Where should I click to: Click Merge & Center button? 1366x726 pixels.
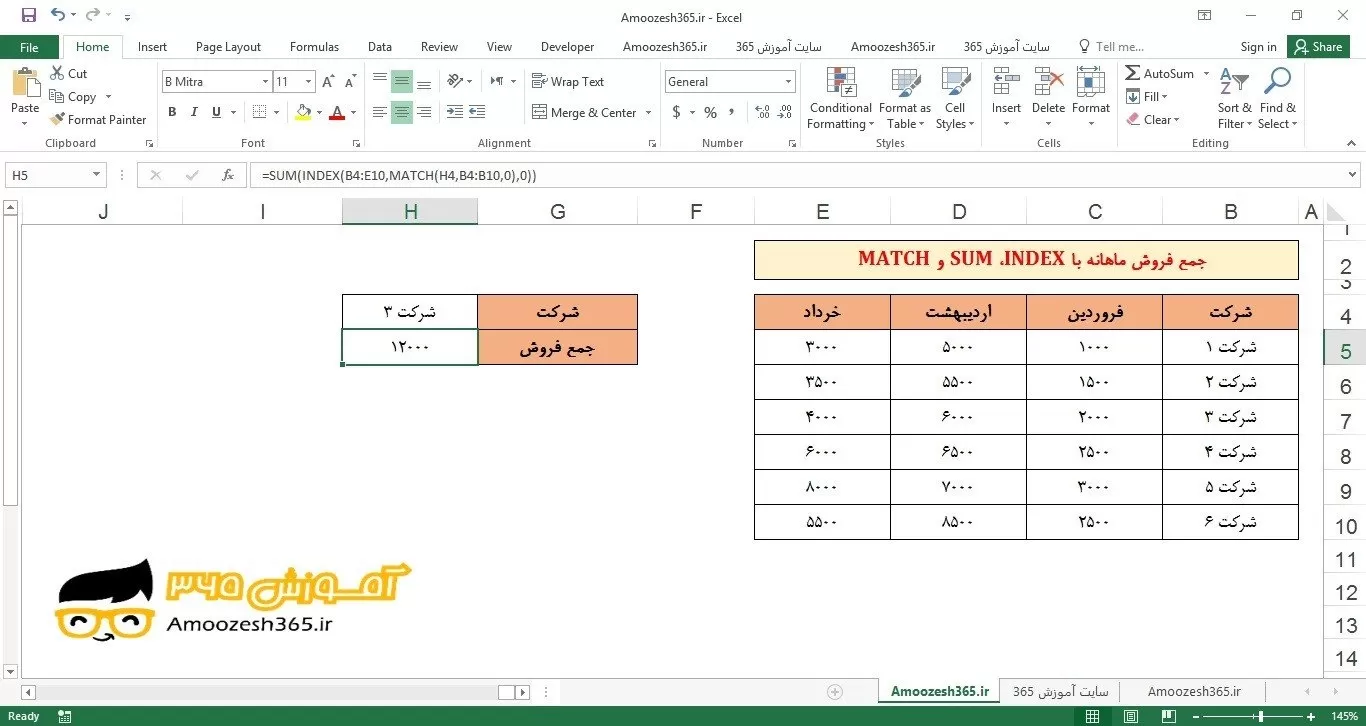coord(585,113)
